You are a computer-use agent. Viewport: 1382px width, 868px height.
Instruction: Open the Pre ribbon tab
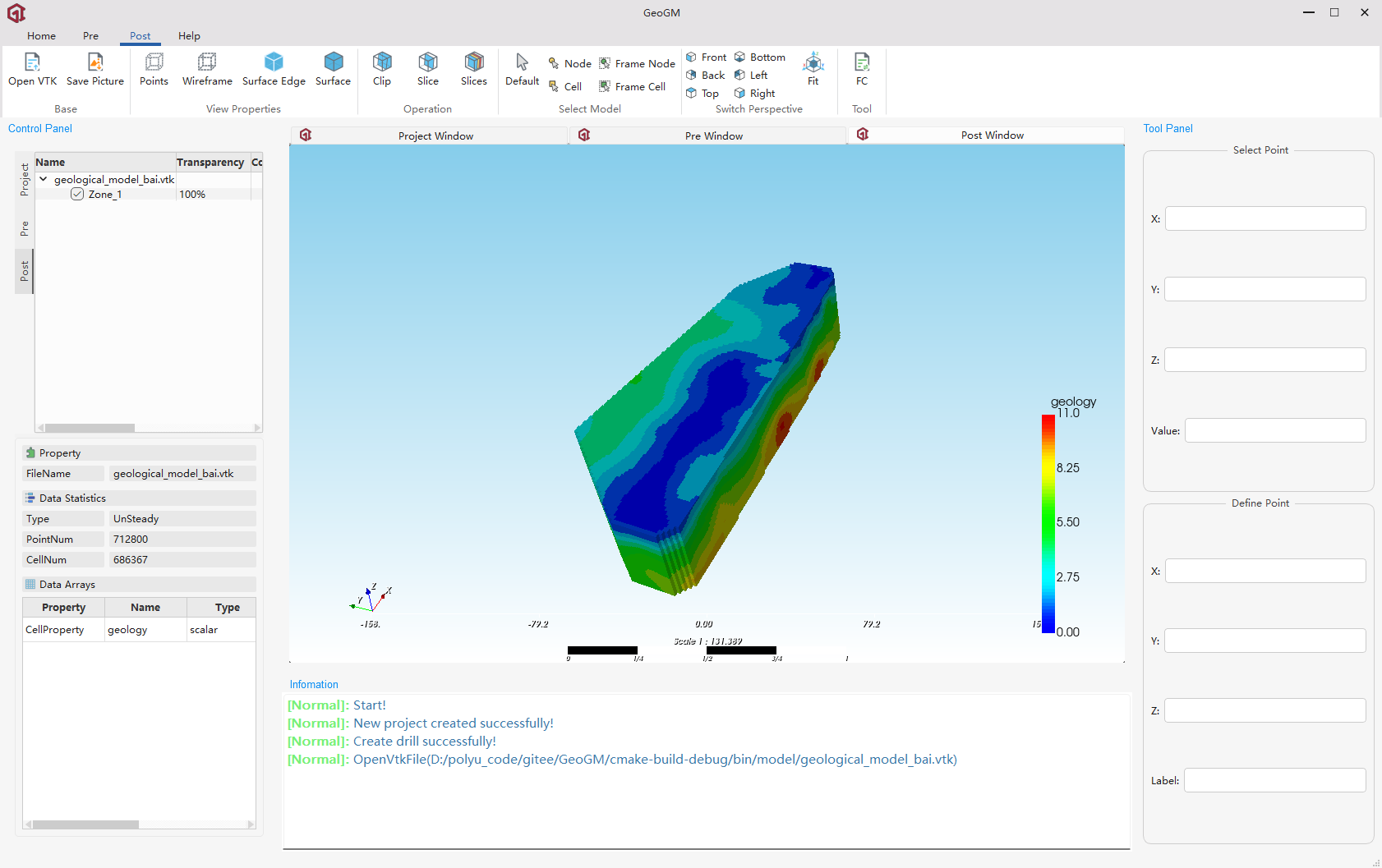[x=90, y=36]
